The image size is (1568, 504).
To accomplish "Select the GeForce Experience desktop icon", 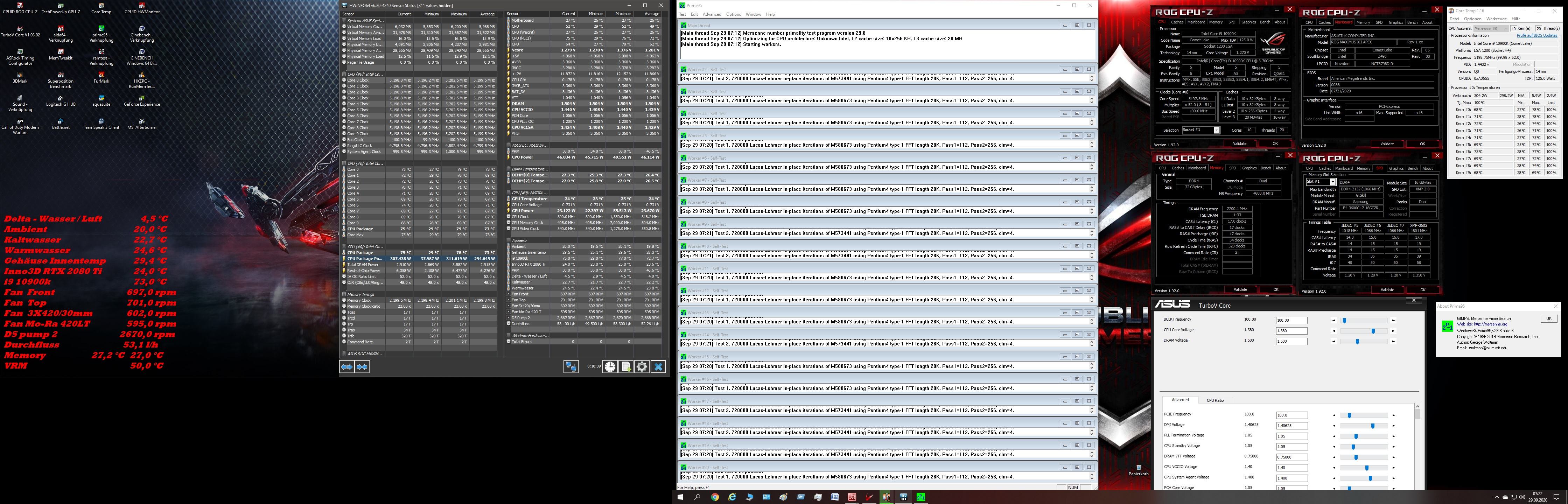I will coord(142,100).
